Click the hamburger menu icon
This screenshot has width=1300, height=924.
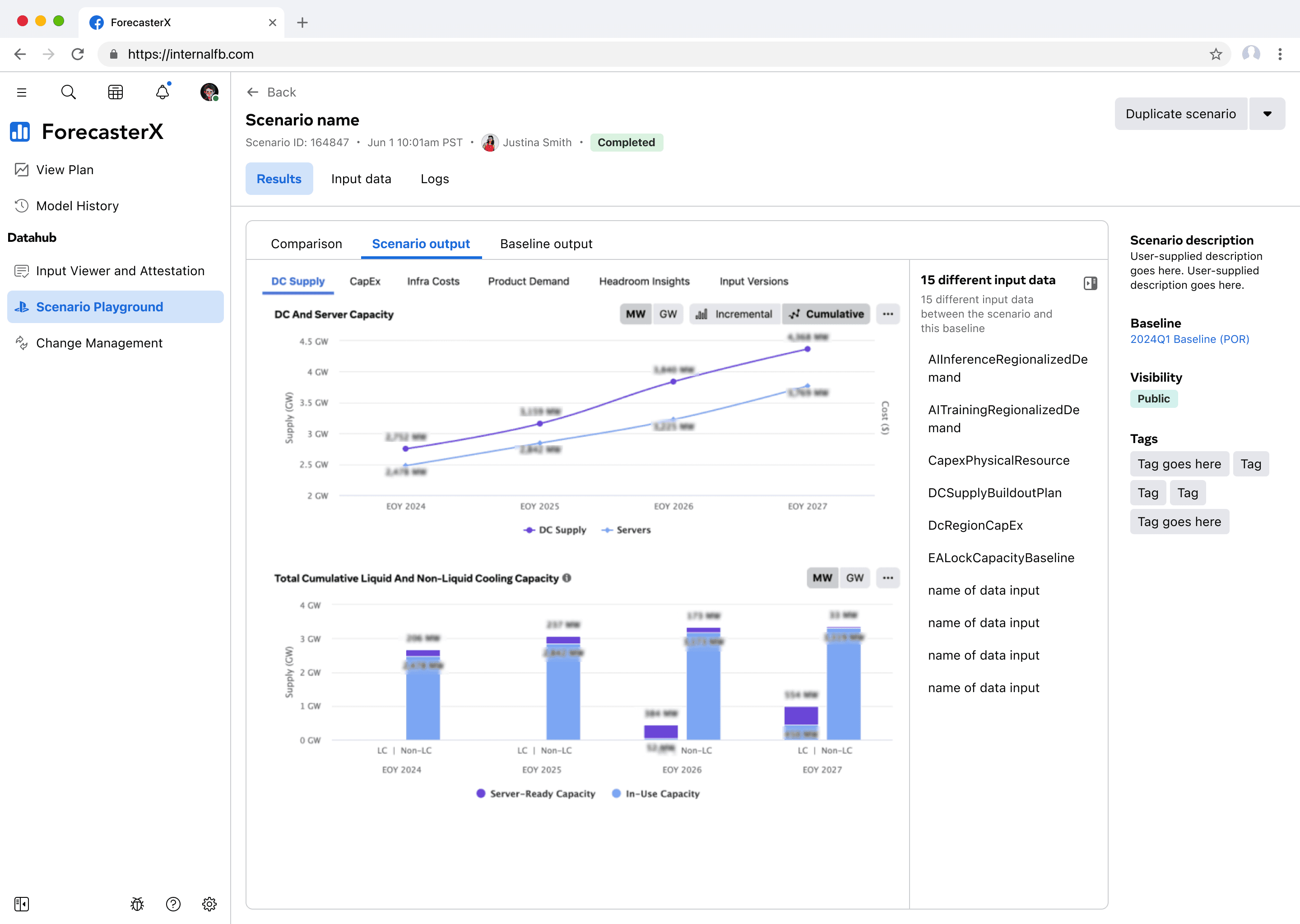(x=22, y=92)
